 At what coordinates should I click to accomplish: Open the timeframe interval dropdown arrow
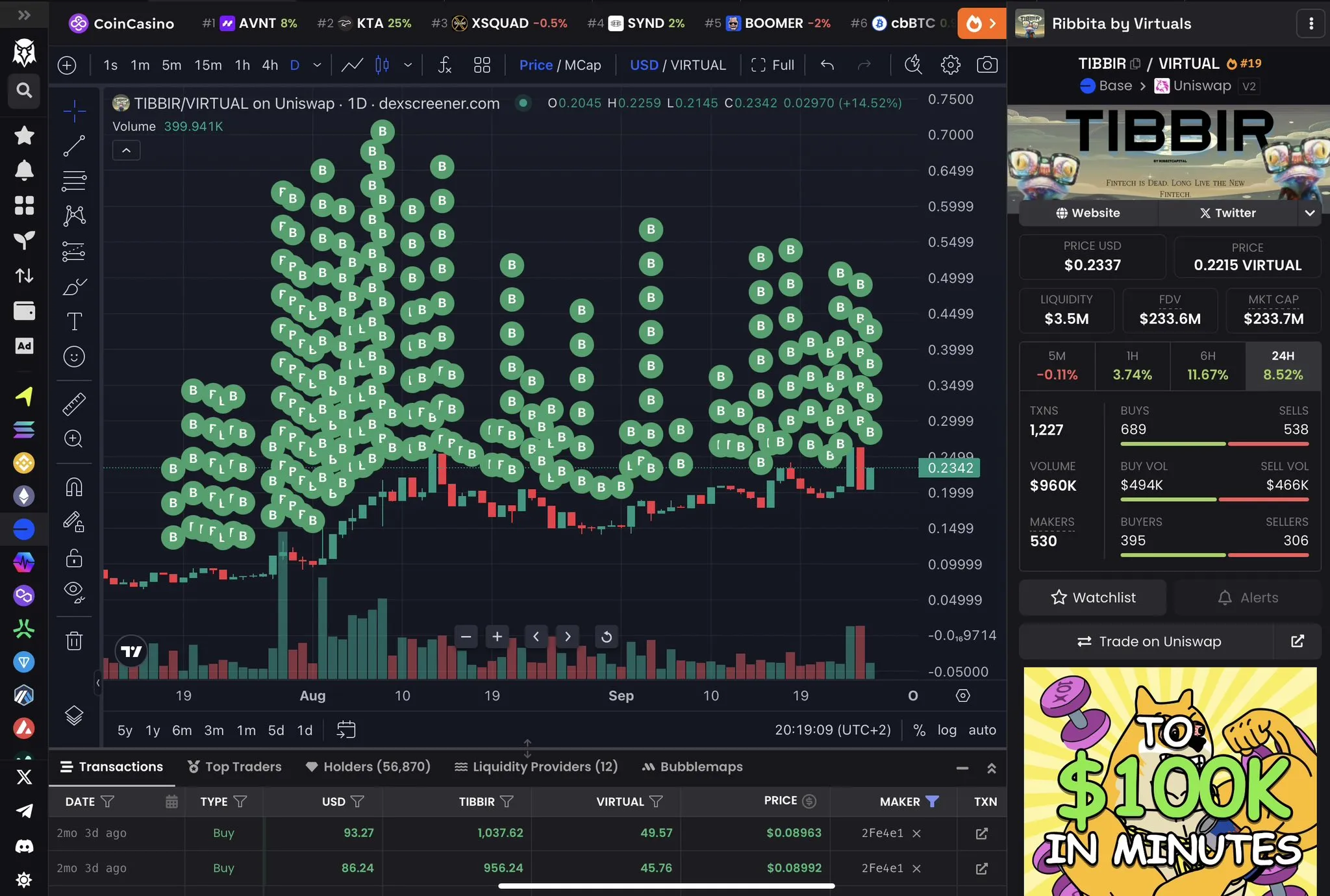317,65
